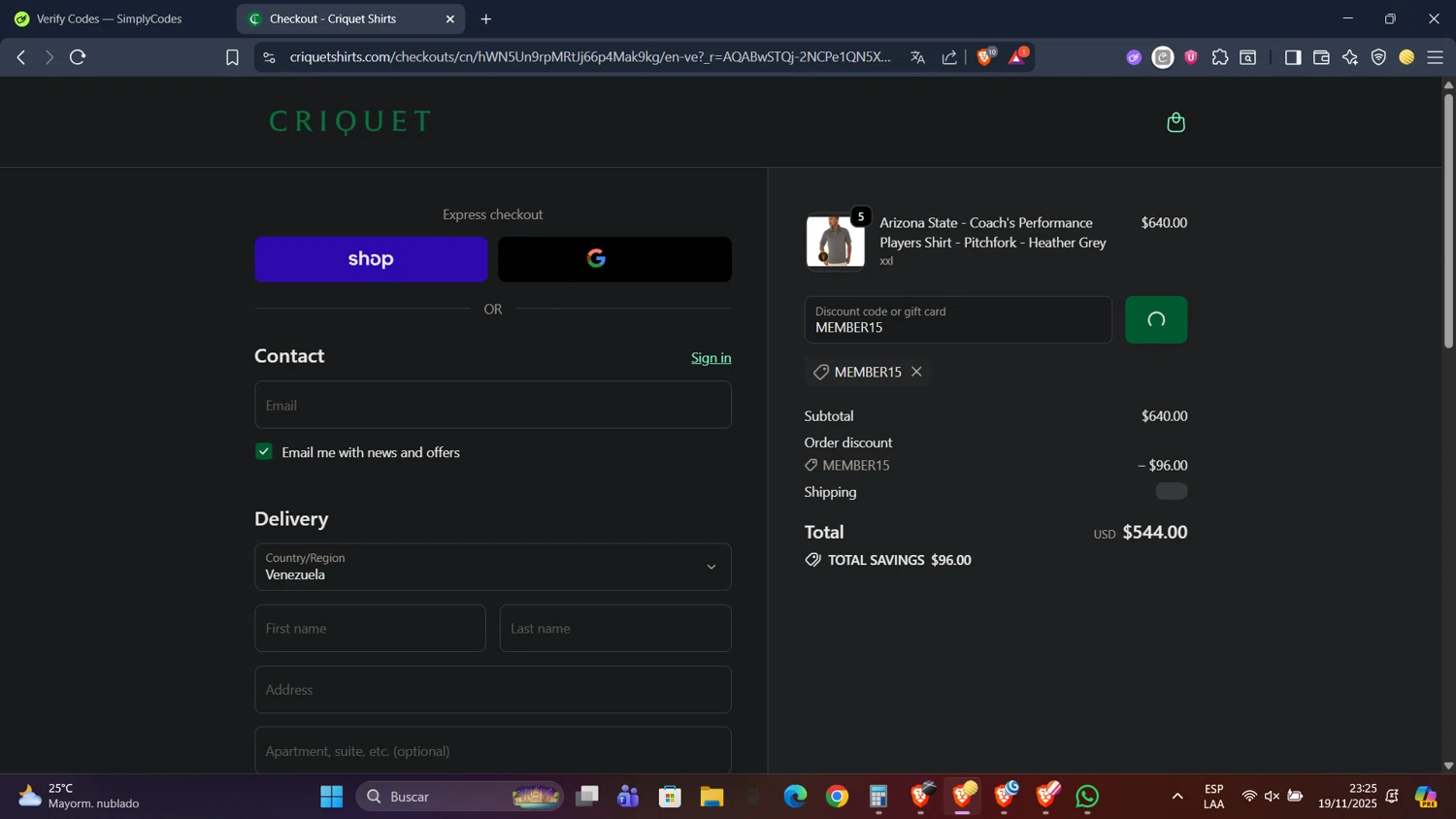Viewport: 1456px width, 819px height.
Task: Pay with Google Pay button
Action: pos(614,259)
